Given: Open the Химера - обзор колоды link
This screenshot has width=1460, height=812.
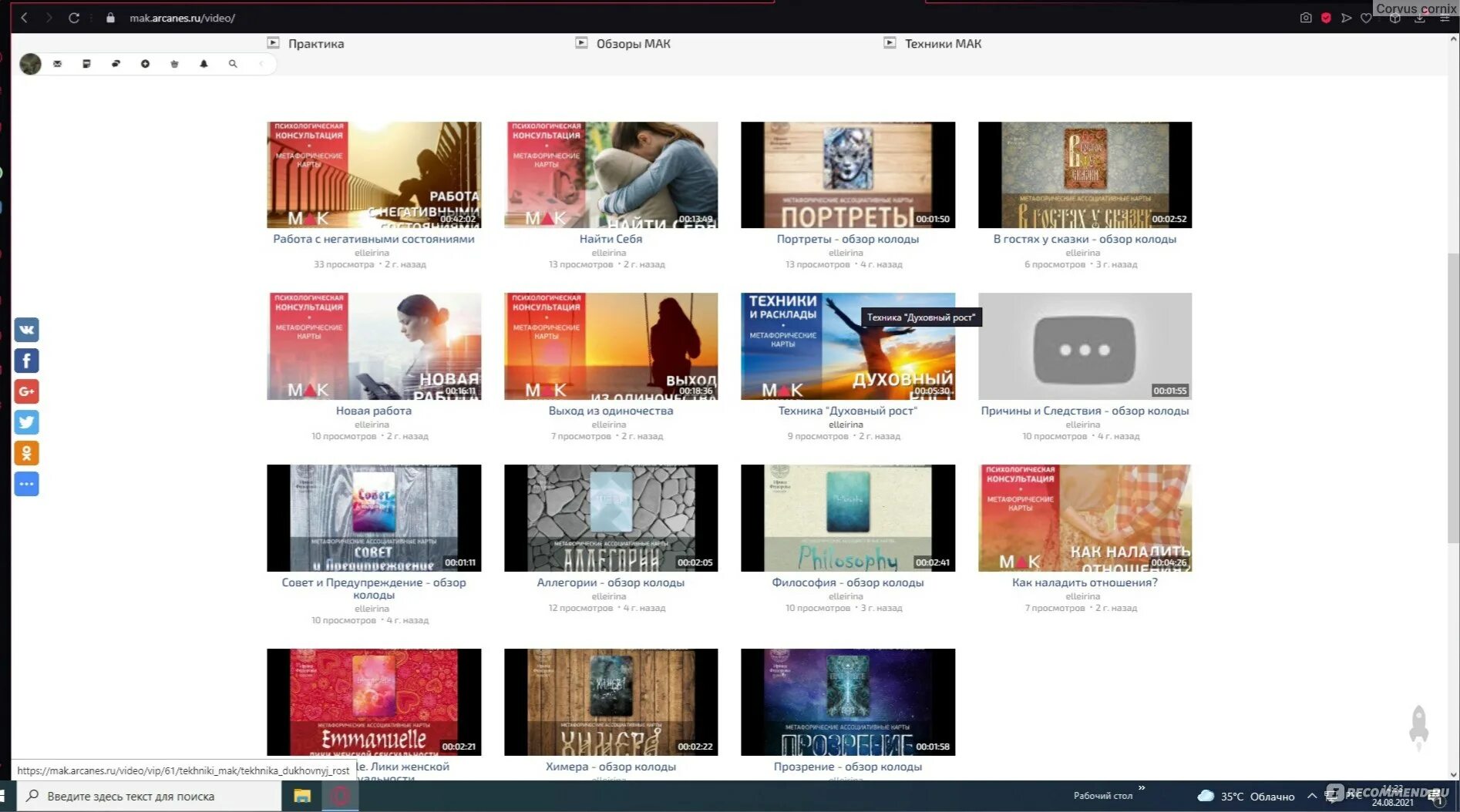Looking at the screenshot, I should [611, 767].
